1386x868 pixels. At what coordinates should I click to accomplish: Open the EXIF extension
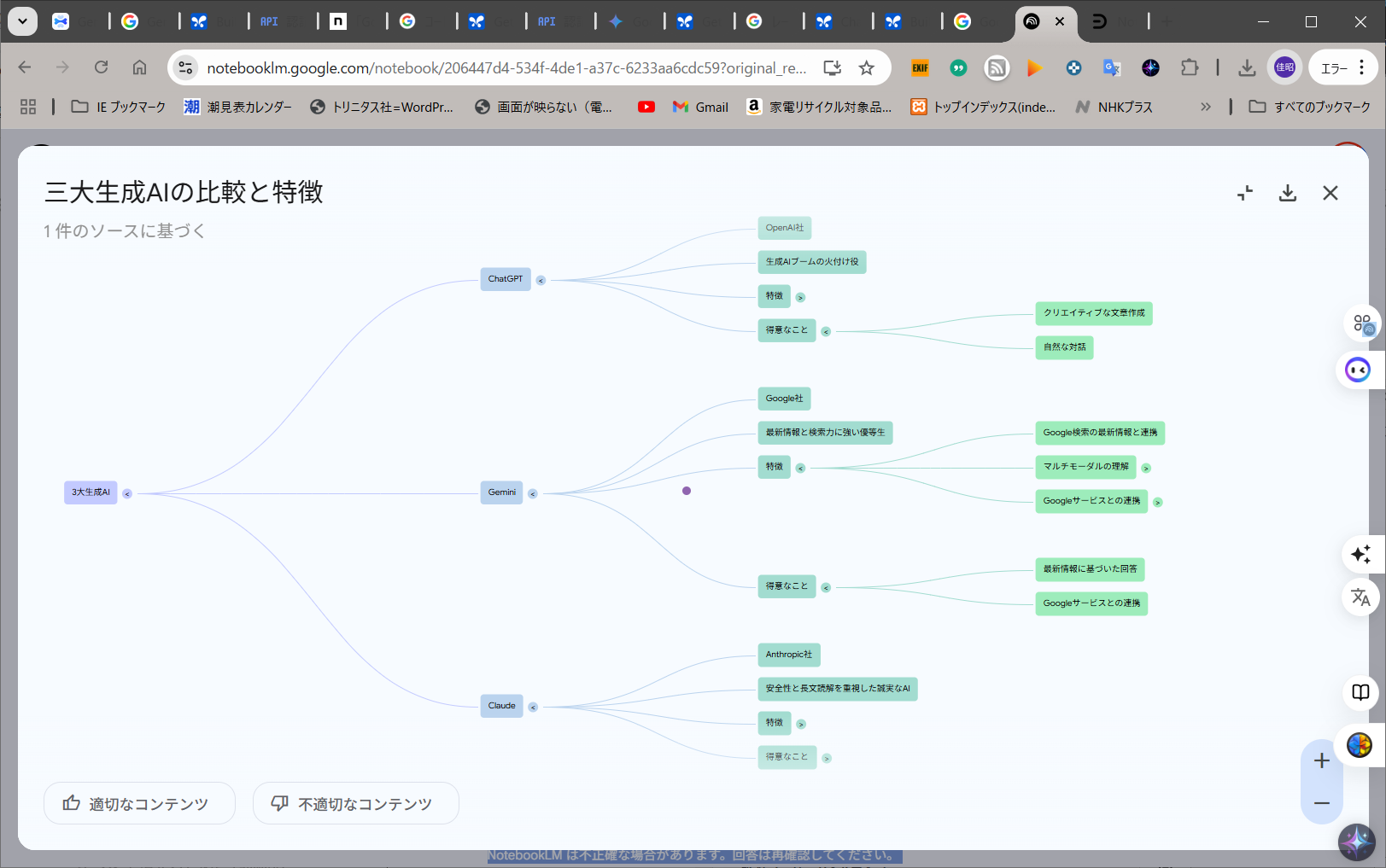pyautogui.click(x=920, y=67)
